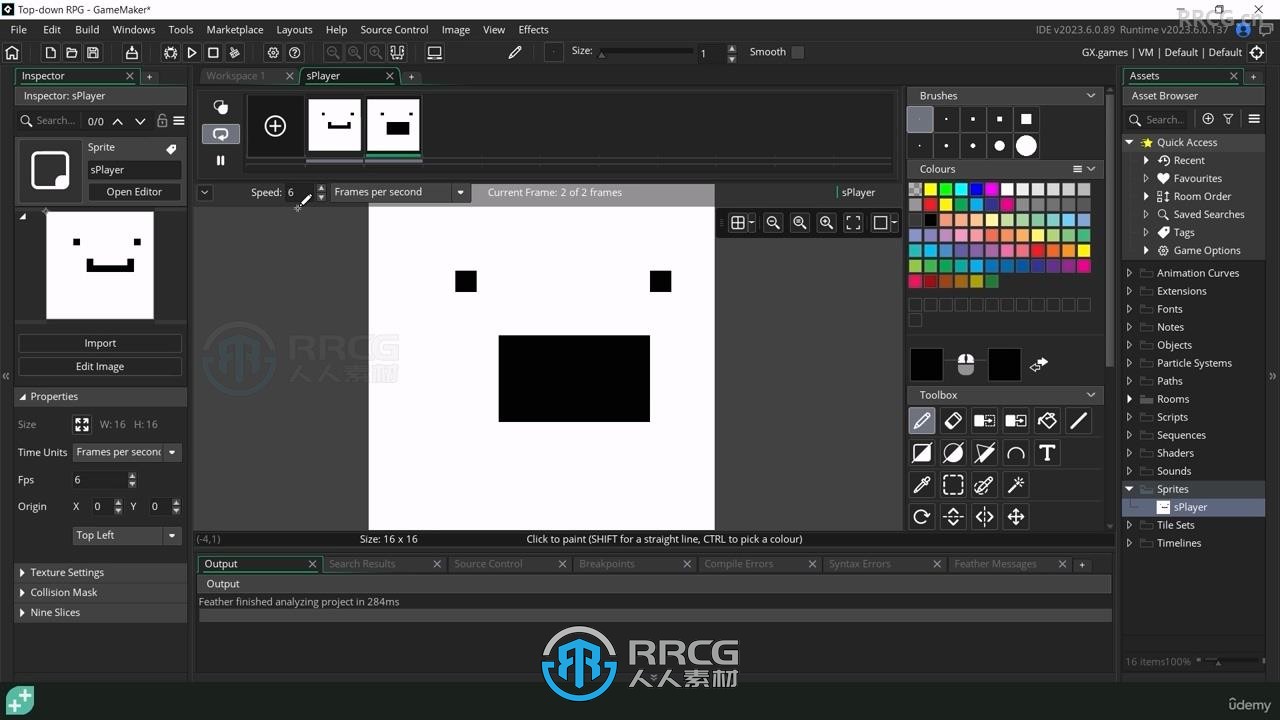Select the Fill bucket tool
The image size is (1280, 720).
pyautogui.click(x=1047, y=421)
